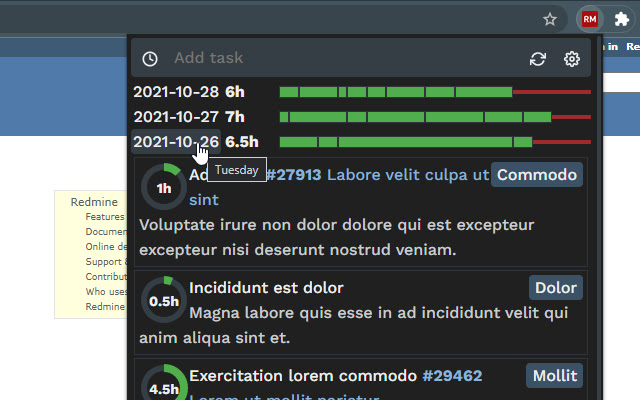Click the refresh sync icon
This screenshot has width=640, height=400.
coord(538,59)
